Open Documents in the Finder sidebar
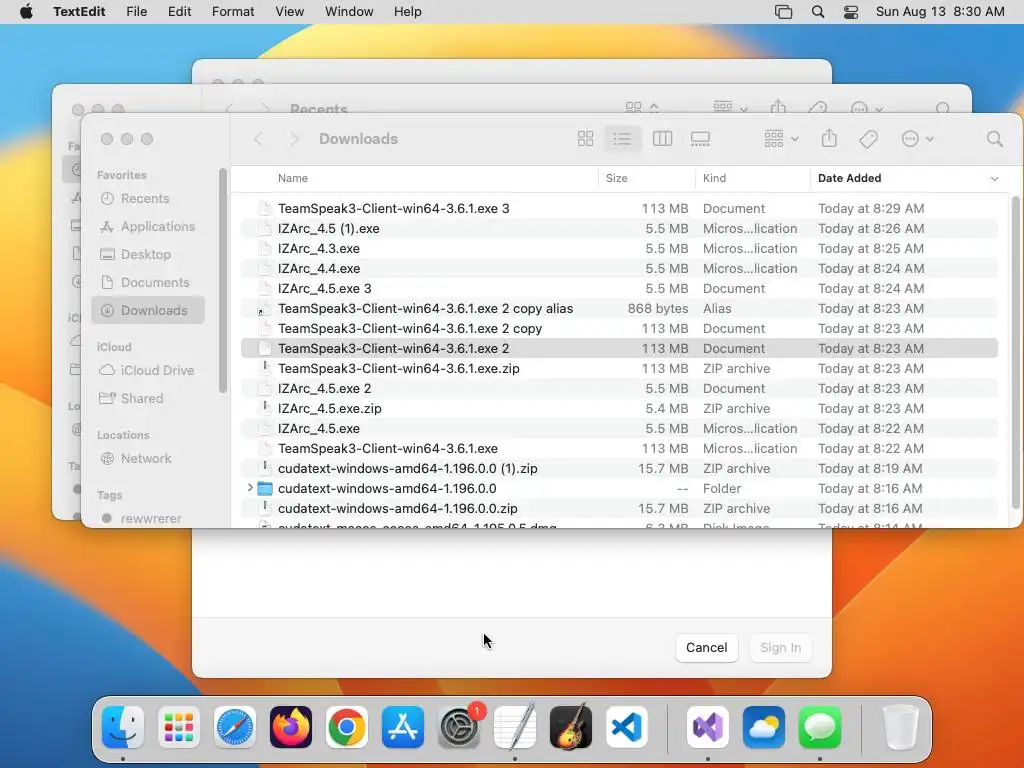The width and height of the screenshot is (1024, 768). coord(148,283)
